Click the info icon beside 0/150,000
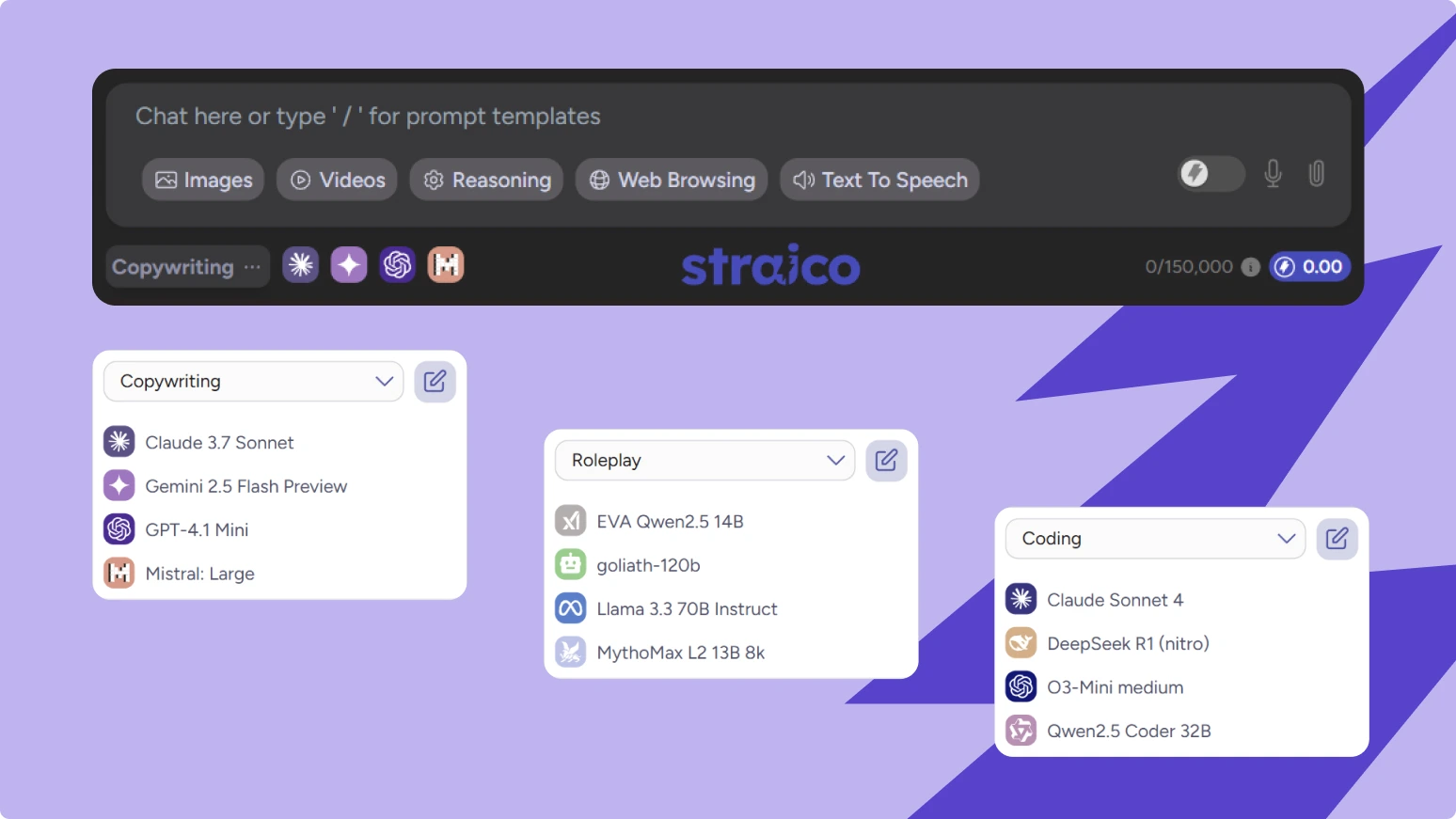The height and width of the screenshot is (819, 1456). click(x=1250, y=267)
